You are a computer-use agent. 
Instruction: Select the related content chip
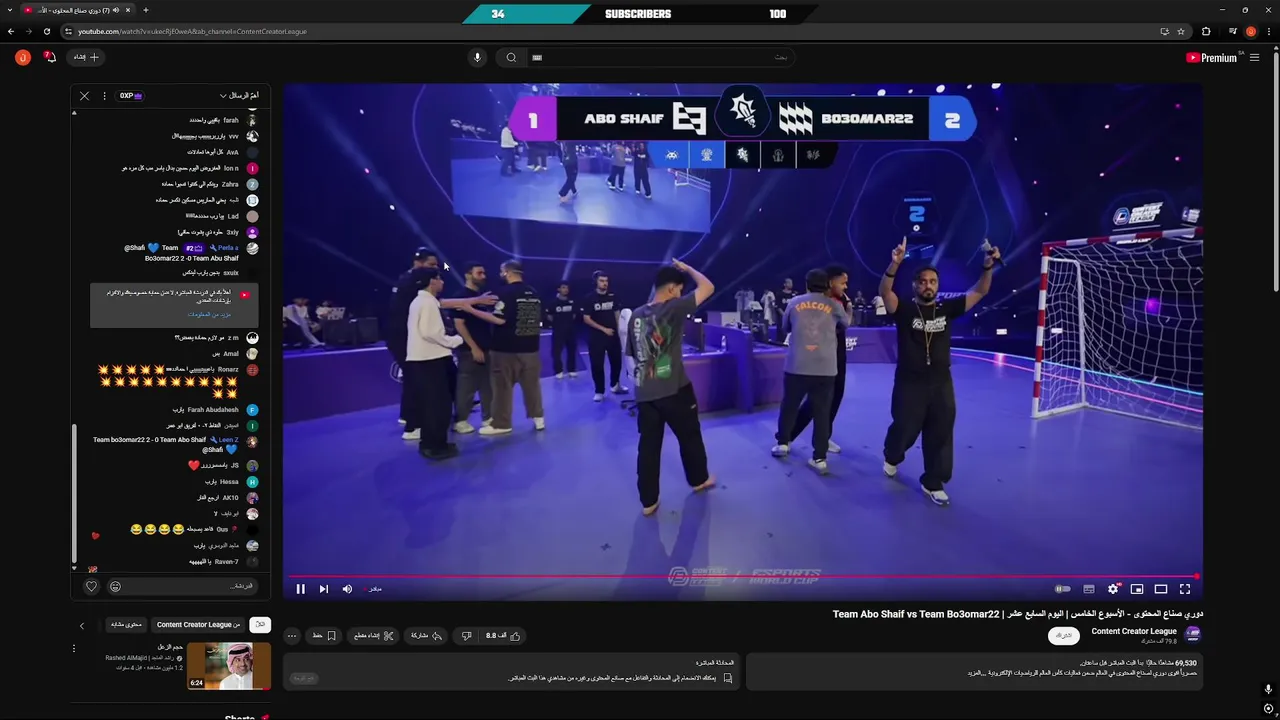126,625
